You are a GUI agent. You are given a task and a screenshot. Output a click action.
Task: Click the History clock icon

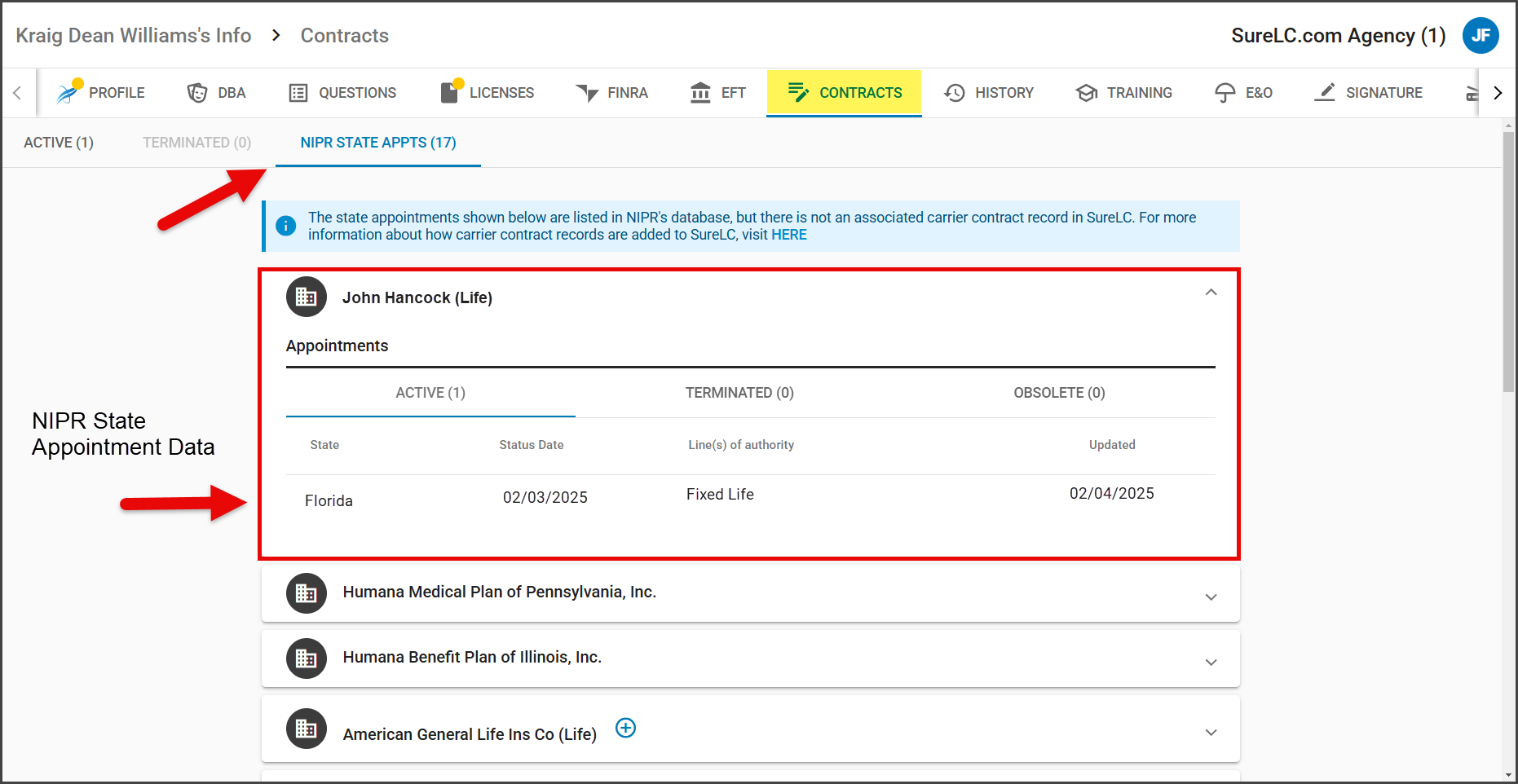click(x=955, y=93)
